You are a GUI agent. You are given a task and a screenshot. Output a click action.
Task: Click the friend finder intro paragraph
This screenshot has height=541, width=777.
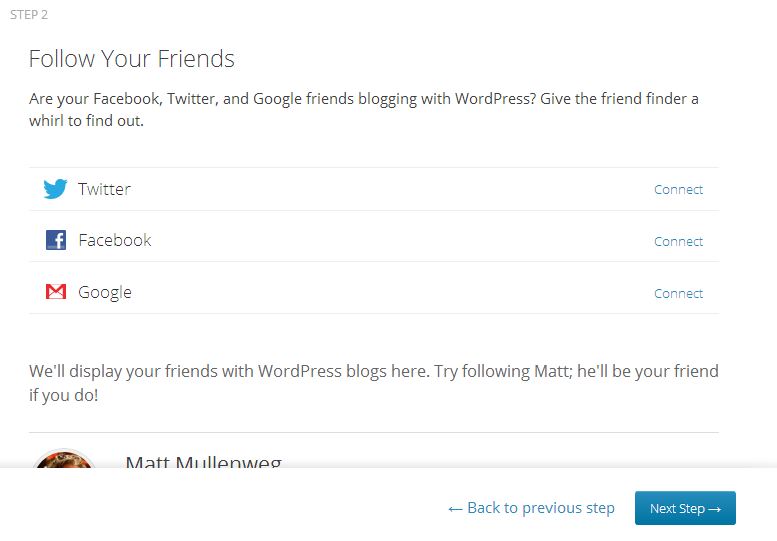[x=364, y=109]
